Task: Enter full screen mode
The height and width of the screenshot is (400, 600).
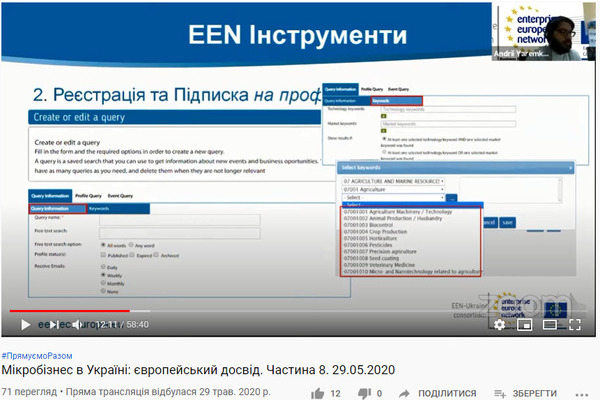Action: tap(575, 325)
